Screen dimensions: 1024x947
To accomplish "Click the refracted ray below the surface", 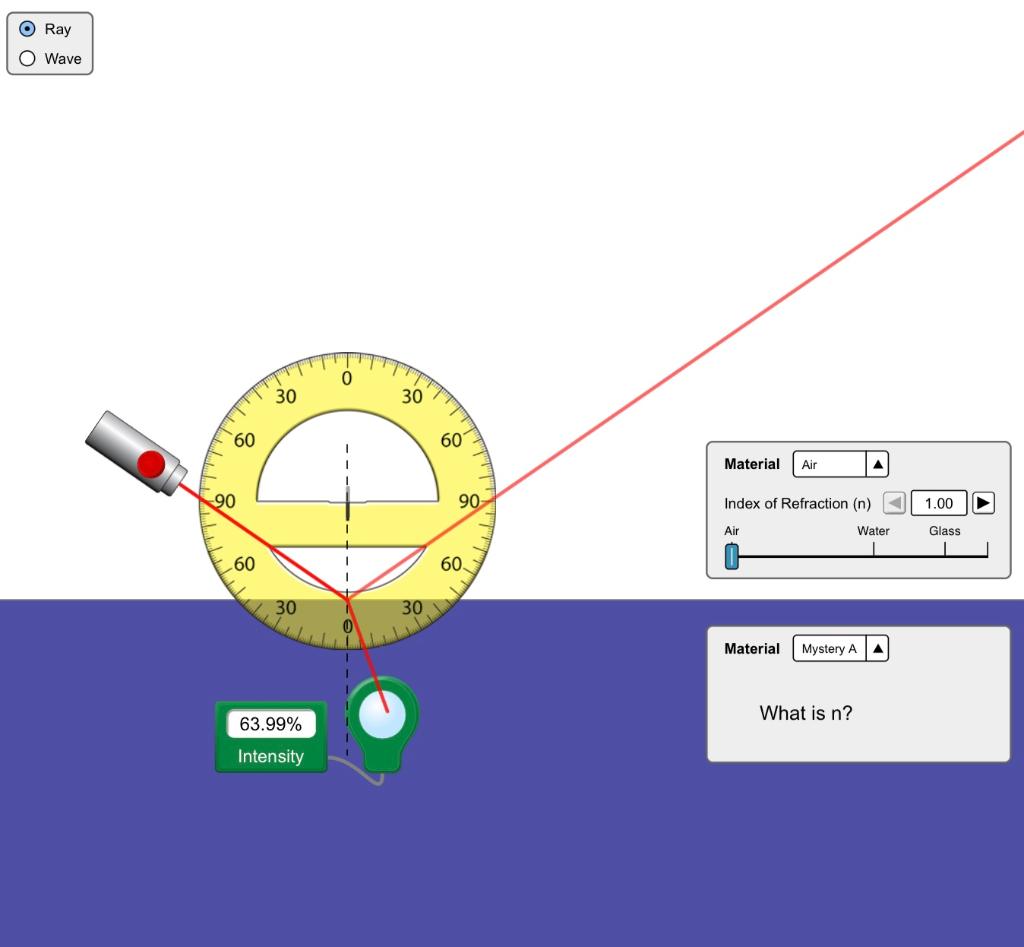I will [x=370, y=660].
